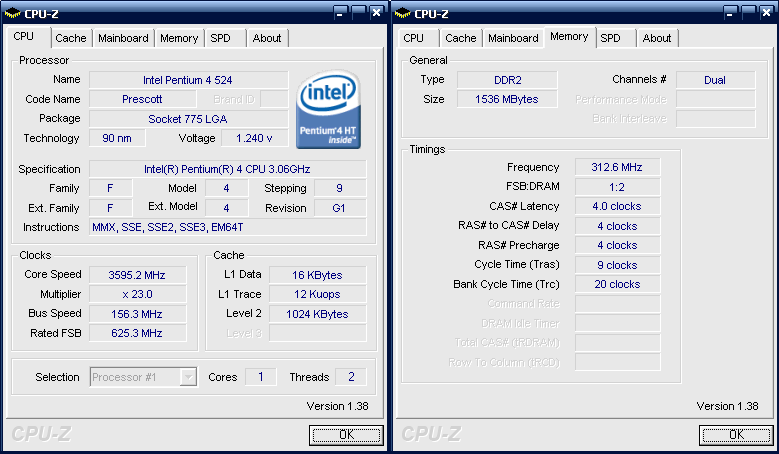Switch to the Memory tab in left window
The image size is (779, 454).
click(x=179, y=38)
